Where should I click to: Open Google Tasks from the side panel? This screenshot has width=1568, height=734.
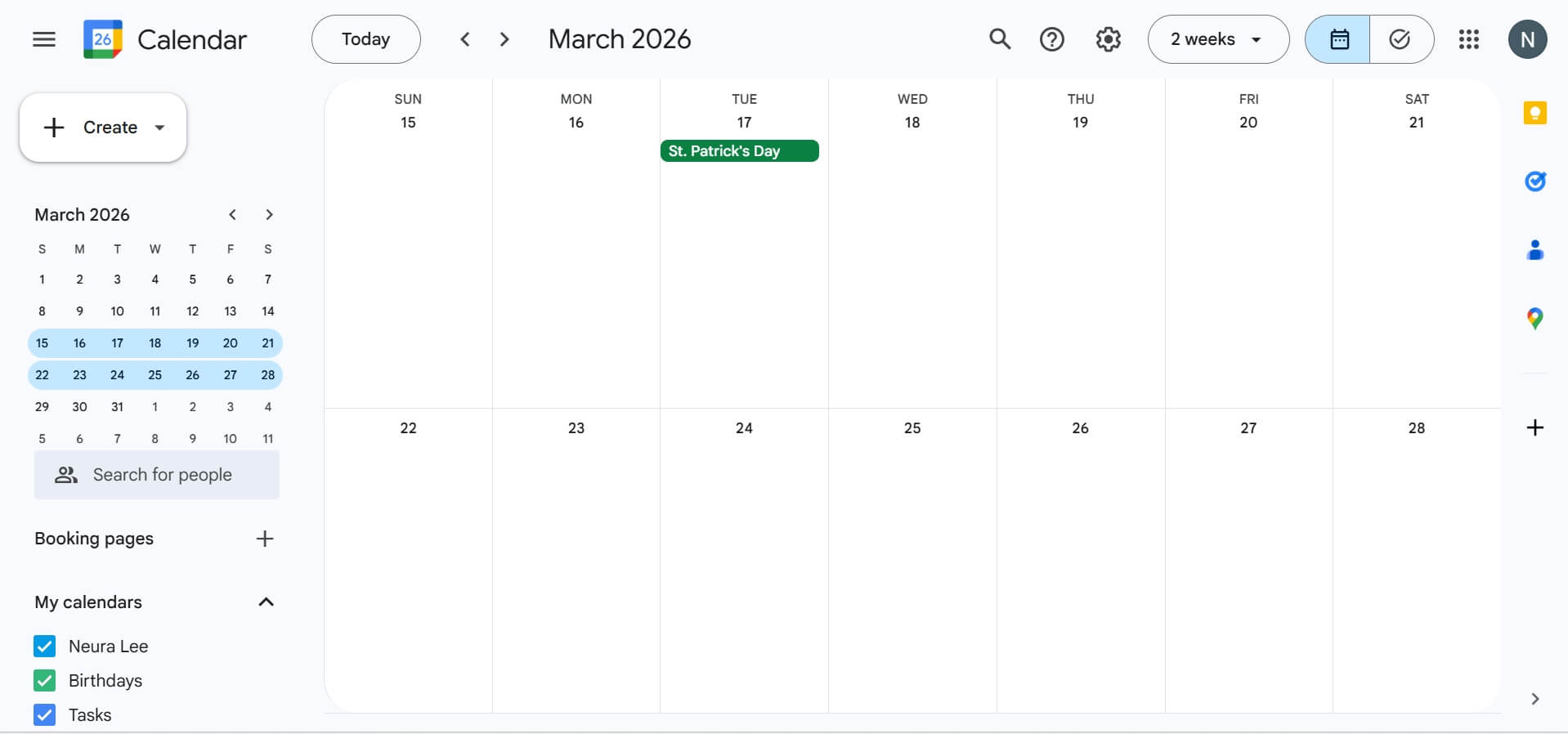click(1536, 181)
